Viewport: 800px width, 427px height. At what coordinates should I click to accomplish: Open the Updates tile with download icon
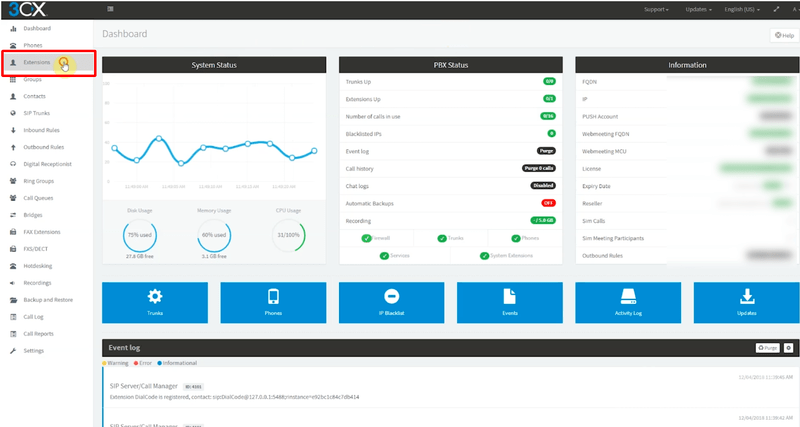(x=746, y=303)
